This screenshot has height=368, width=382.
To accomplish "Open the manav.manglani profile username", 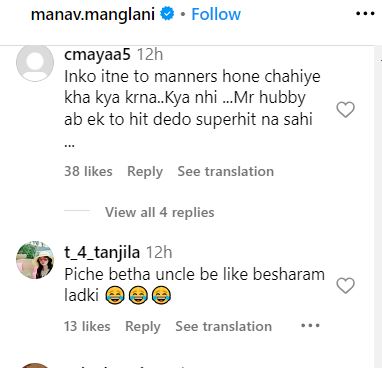I will click(x=93, y=14).
